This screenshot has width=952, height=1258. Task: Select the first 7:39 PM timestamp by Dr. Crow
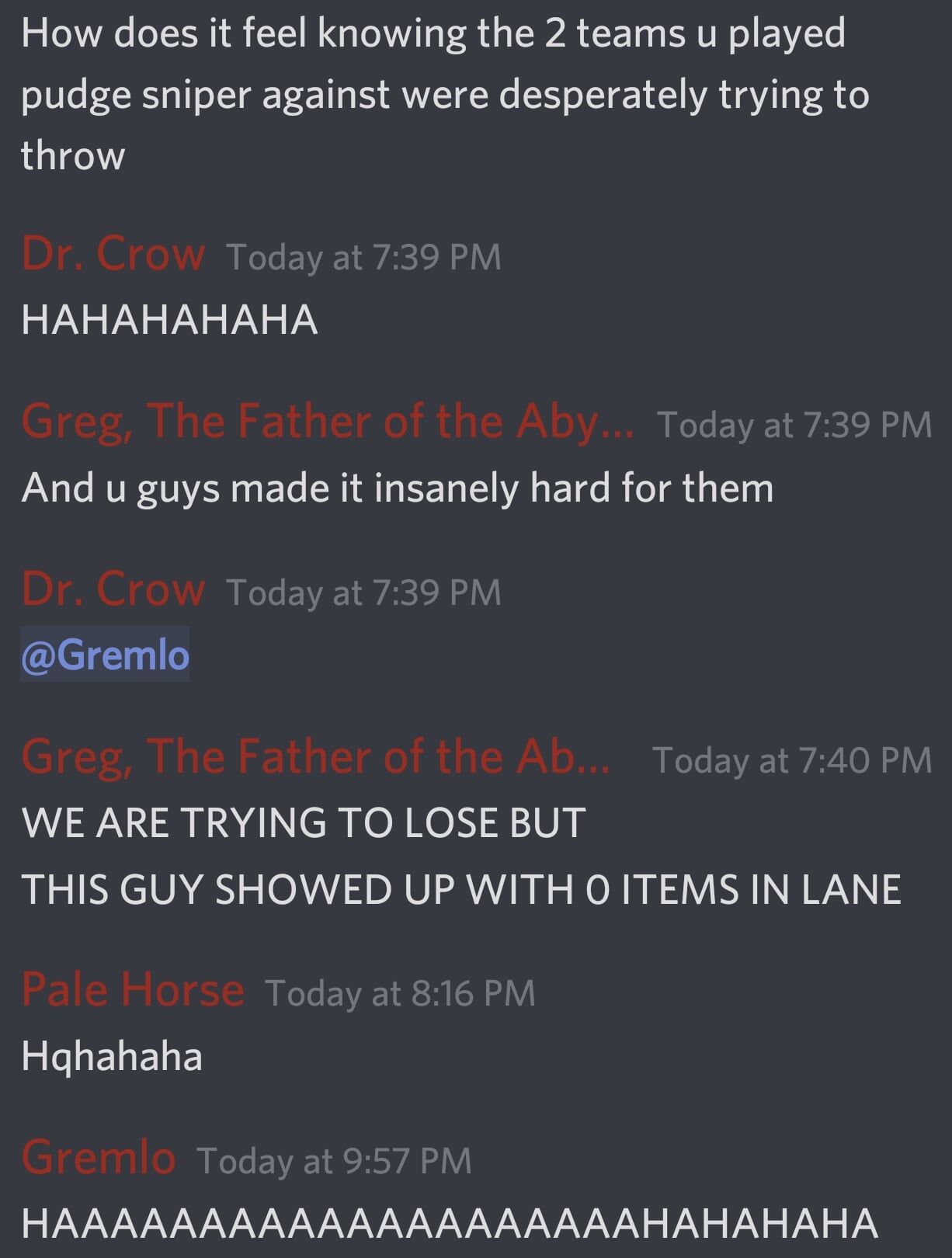click(363, 257)
